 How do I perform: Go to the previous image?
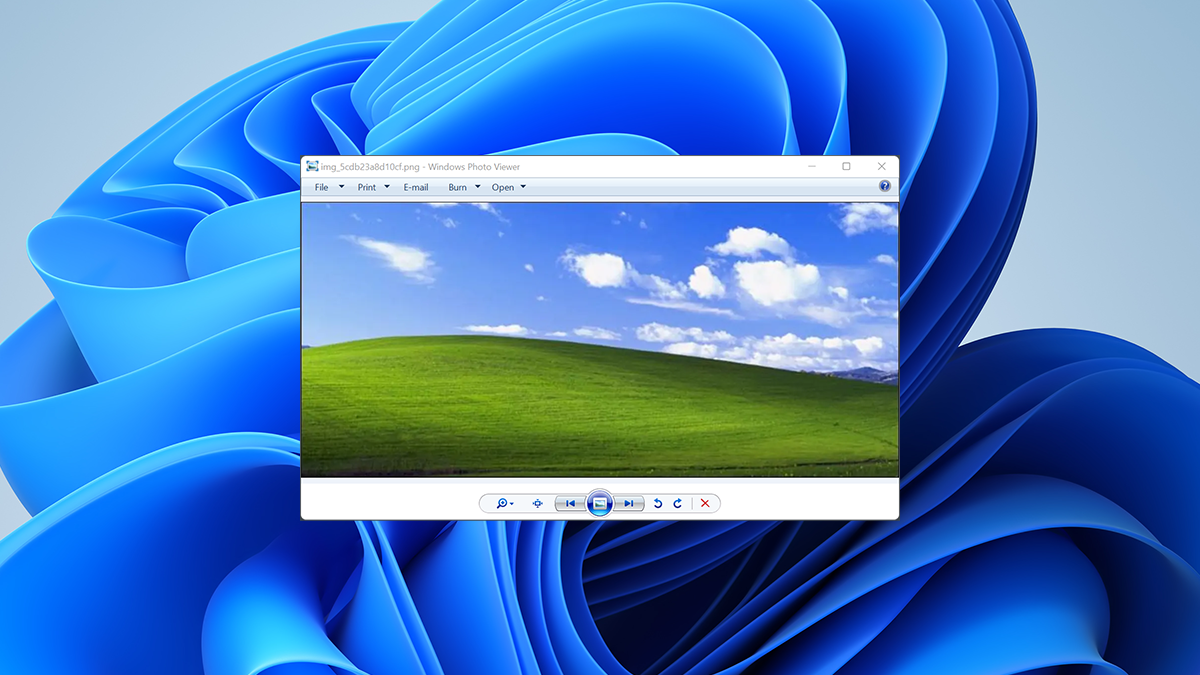tap(570, 503)
